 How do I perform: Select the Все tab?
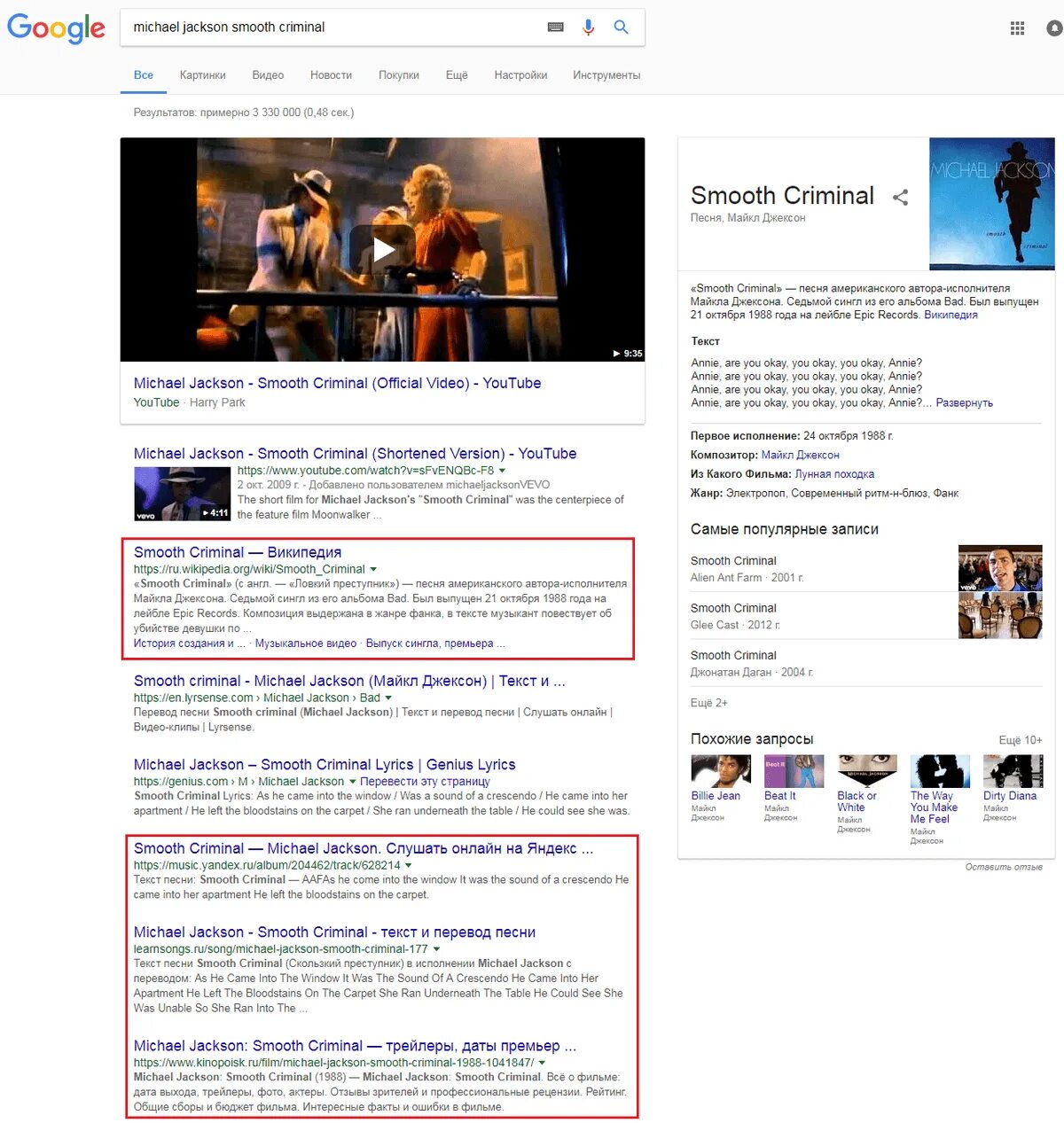click(x=144, y=75)
